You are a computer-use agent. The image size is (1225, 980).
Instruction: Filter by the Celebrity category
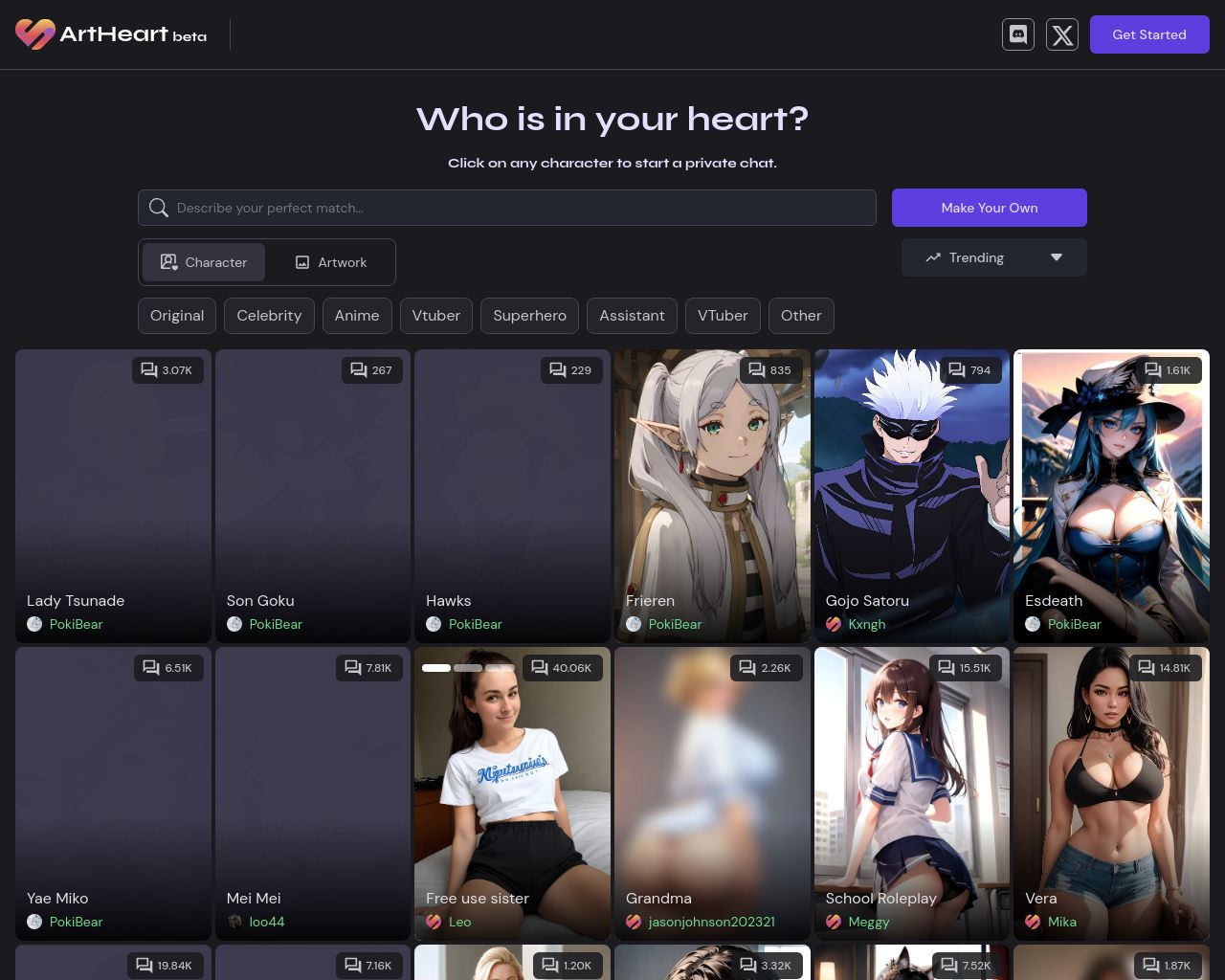pyautogui.click(x=269, y=316)
